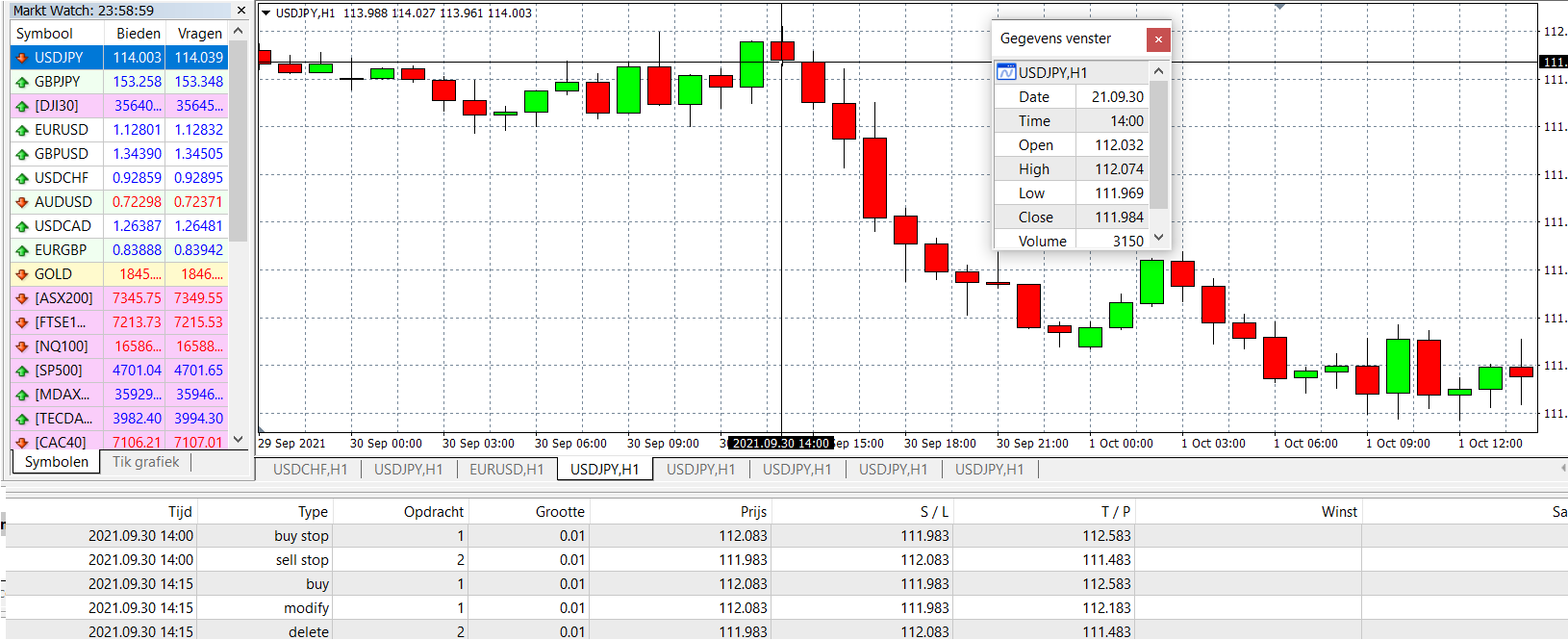Click the [FTSE1... arrow icon
The height and width of the screenshot is (640, 1568).
pos(22,322)
